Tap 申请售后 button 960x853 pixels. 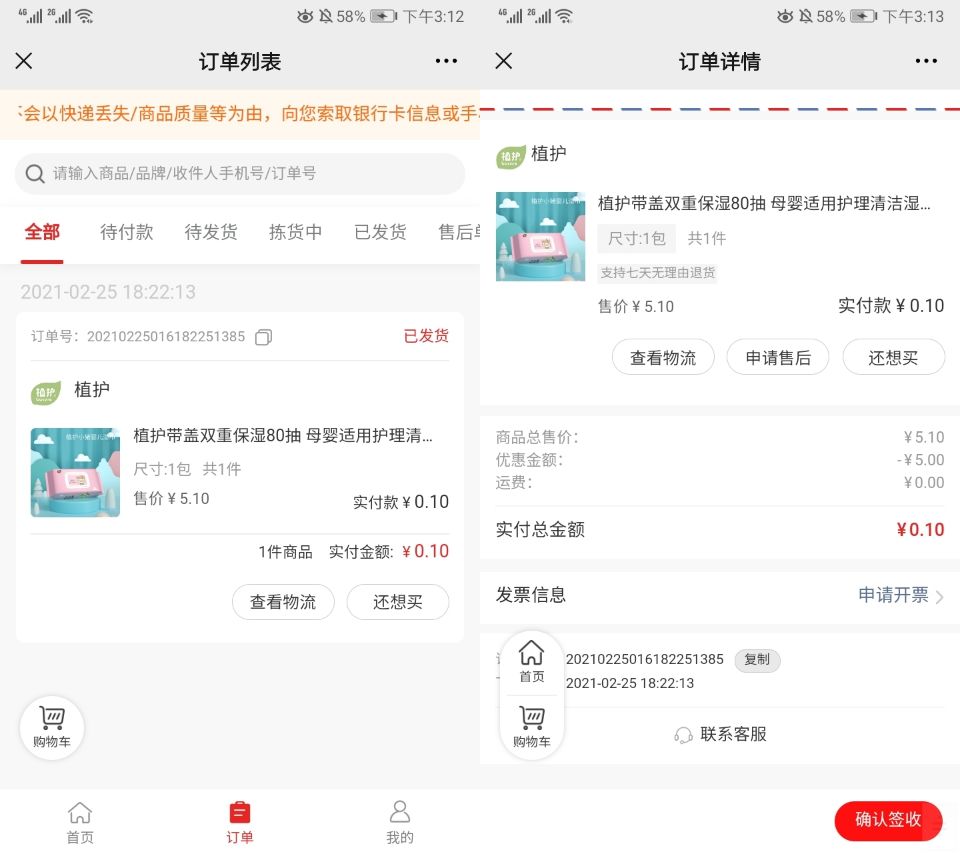click(x=778, y=358)
